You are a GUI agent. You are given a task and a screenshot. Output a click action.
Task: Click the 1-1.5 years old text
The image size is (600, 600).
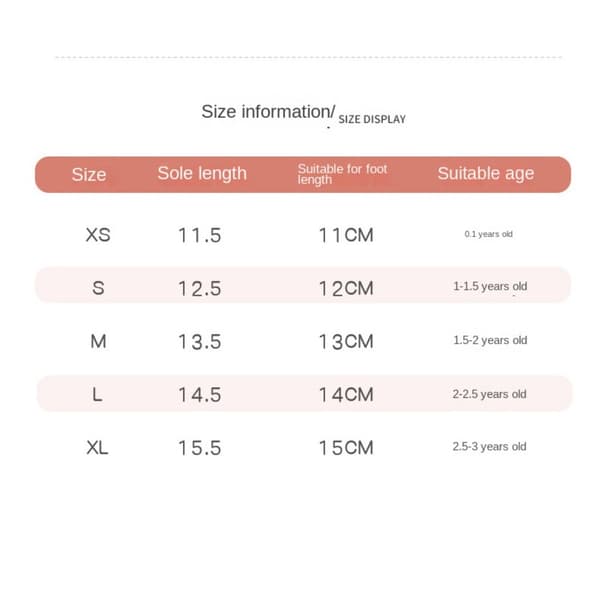tap(490, 286)
